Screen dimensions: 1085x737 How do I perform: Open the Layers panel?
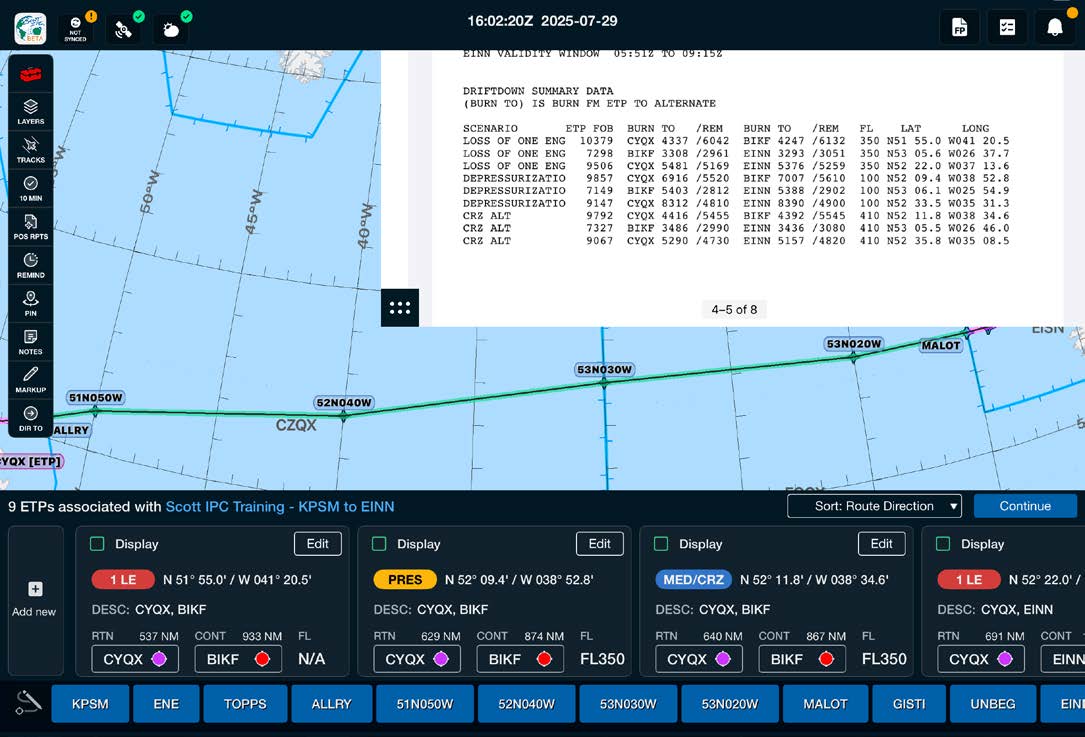point(30,112)
